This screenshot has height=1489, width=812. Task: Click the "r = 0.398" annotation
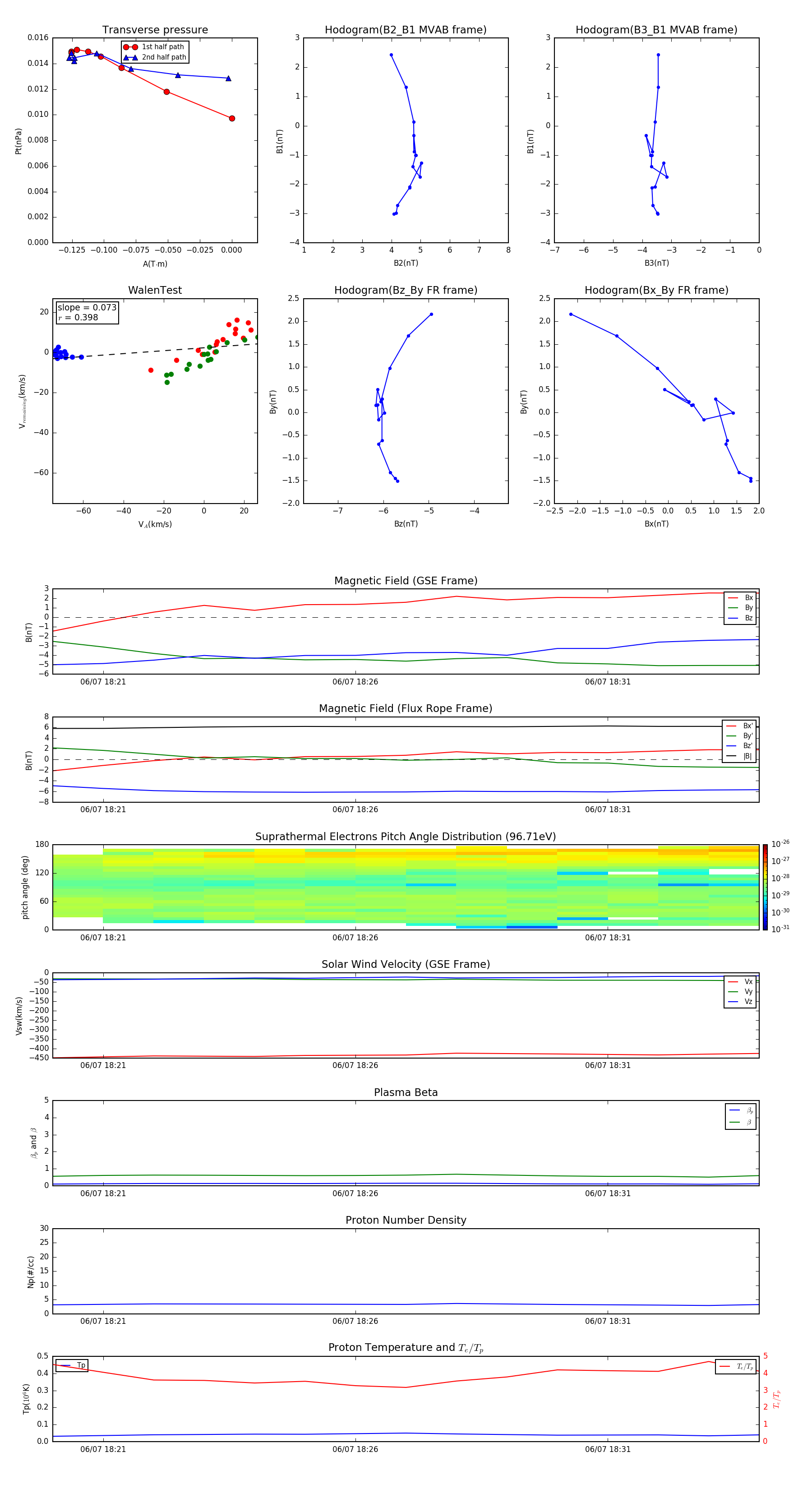click(78, 317)
